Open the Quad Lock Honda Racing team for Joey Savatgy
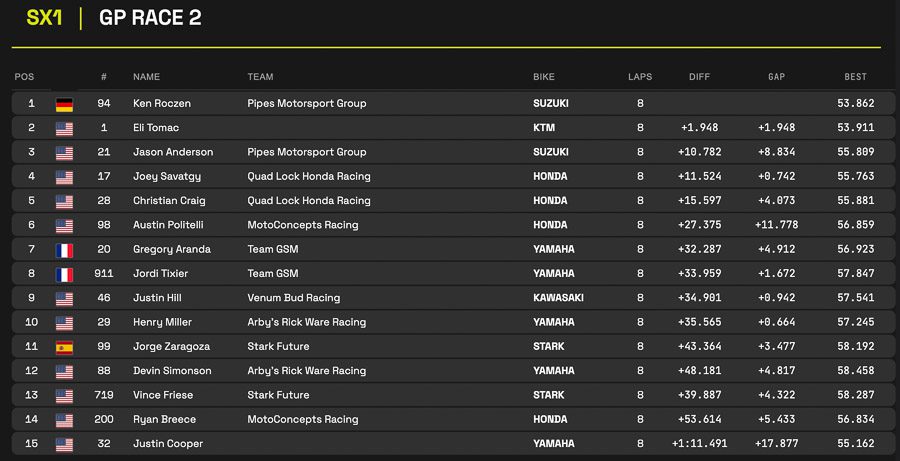This screenshot has width=900, height=461. tap(308, 176)
